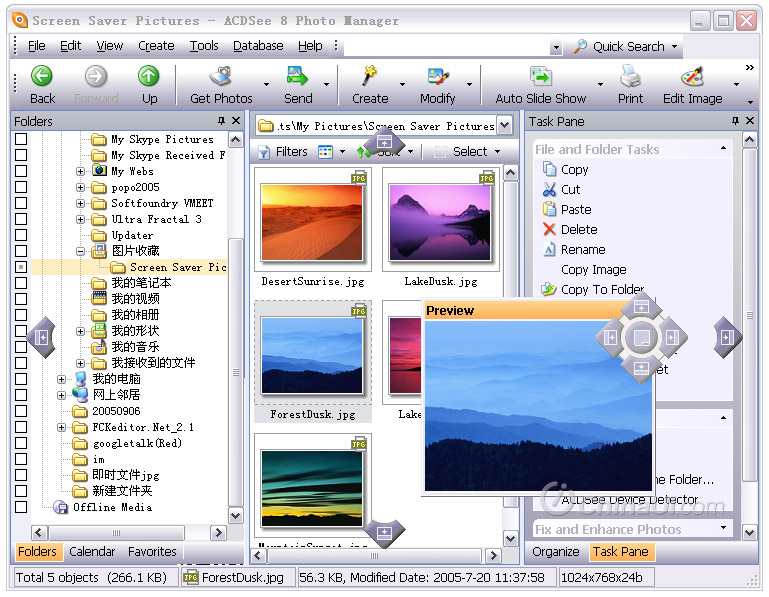Click folder tree horizontal scrollbar thumb
The height and width of the screenshot is (597, 769).
point(116,533)
